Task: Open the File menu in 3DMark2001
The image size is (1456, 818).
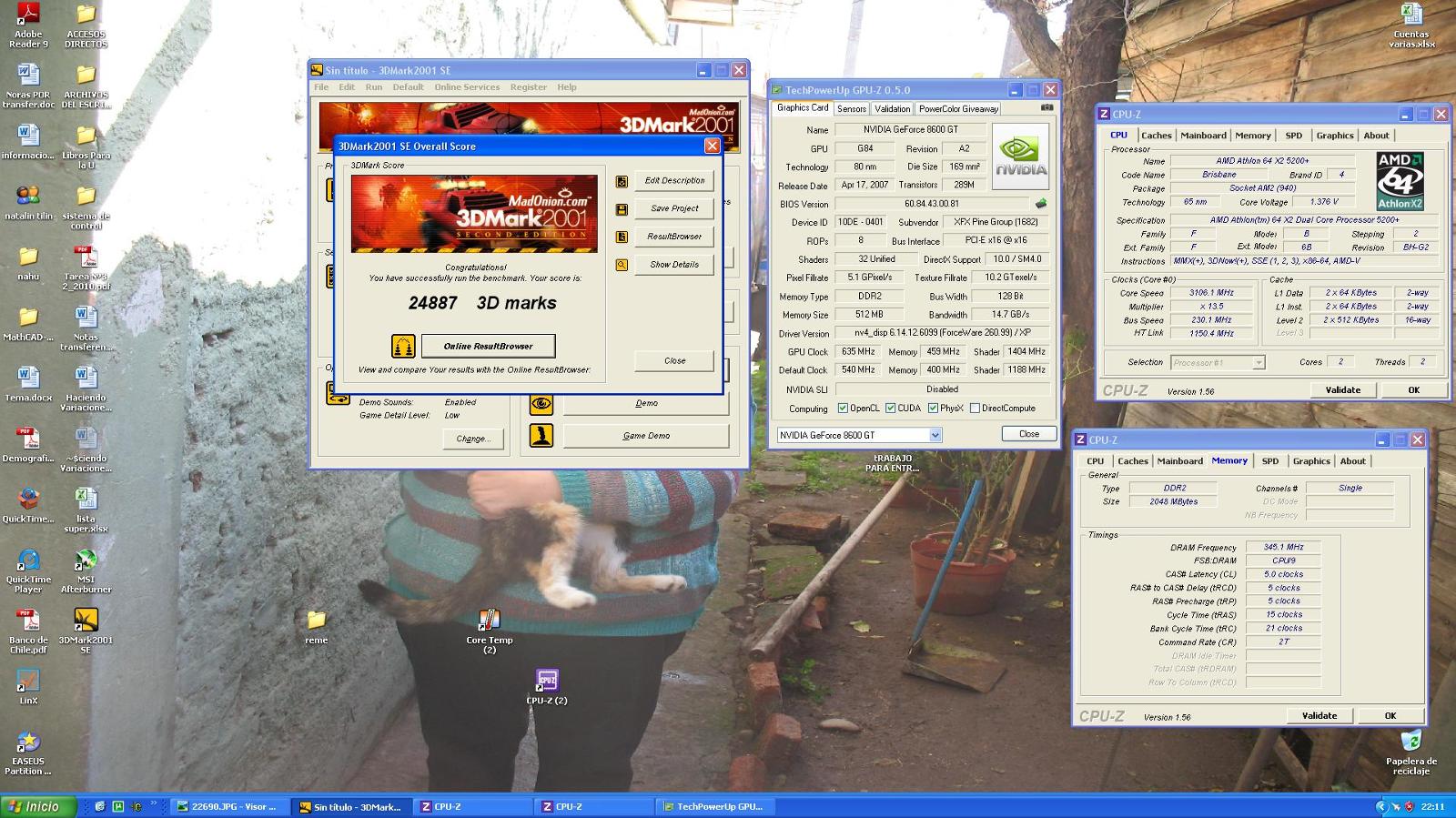Action: point(321,87)
